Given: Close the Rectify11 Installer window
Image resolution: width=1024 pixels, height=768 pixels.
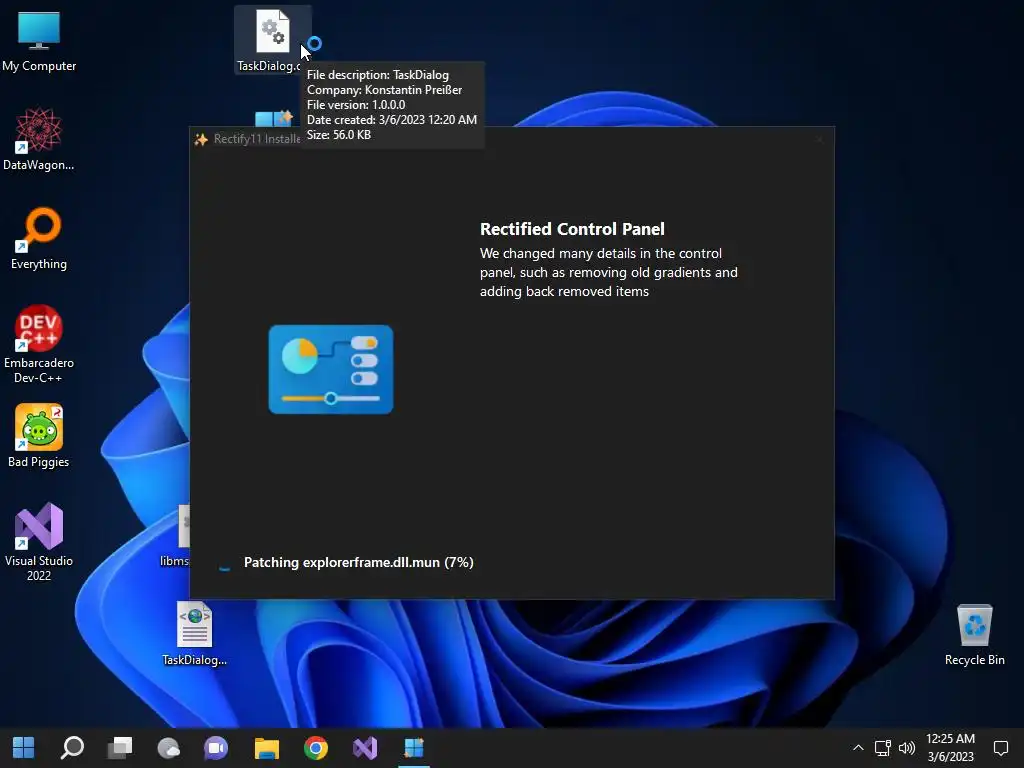Looking at the screenshot, I should (x=819, y=139).
